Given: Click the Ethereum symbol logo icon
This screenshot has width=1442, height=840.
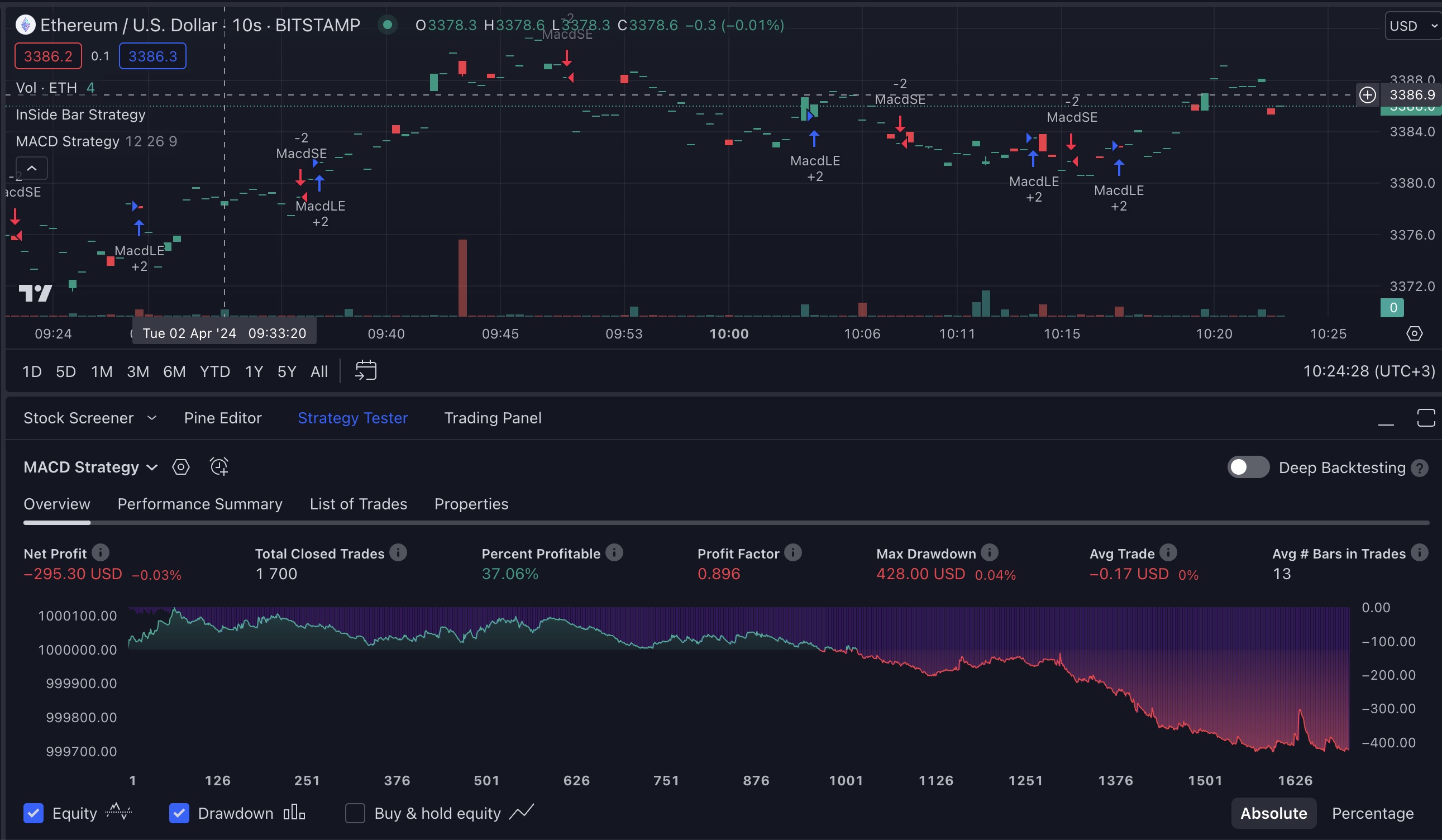Looking at the screenshot, I should (25, 25).
